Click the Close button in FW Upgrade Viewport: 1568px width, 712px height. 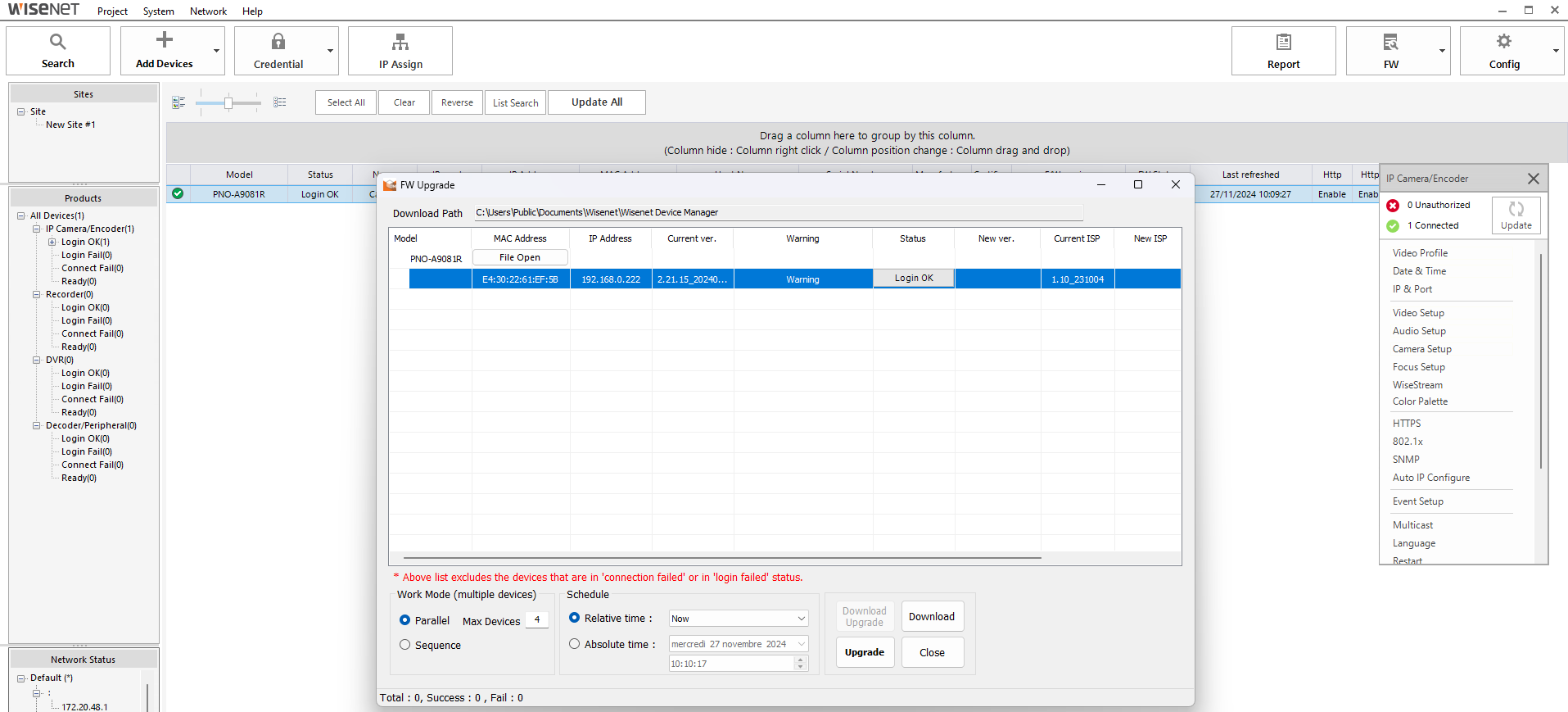coord(932,652)
